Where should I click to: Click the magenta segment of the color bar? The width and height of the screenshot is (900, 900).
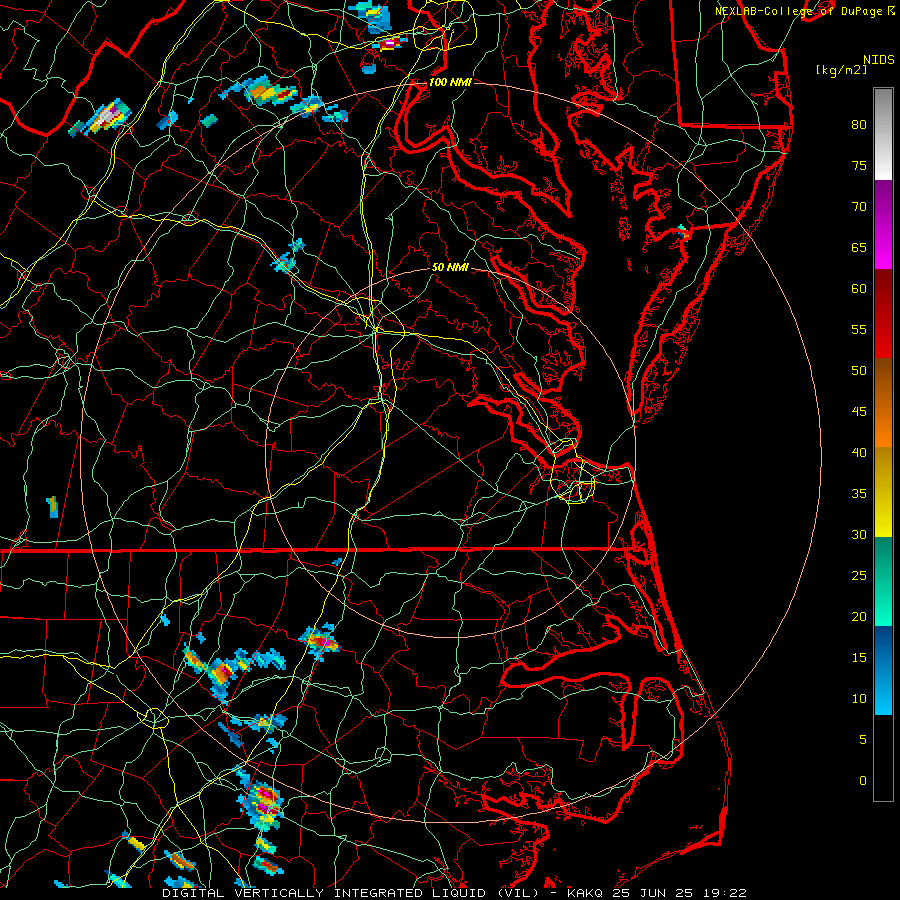[x=883, y=225]
